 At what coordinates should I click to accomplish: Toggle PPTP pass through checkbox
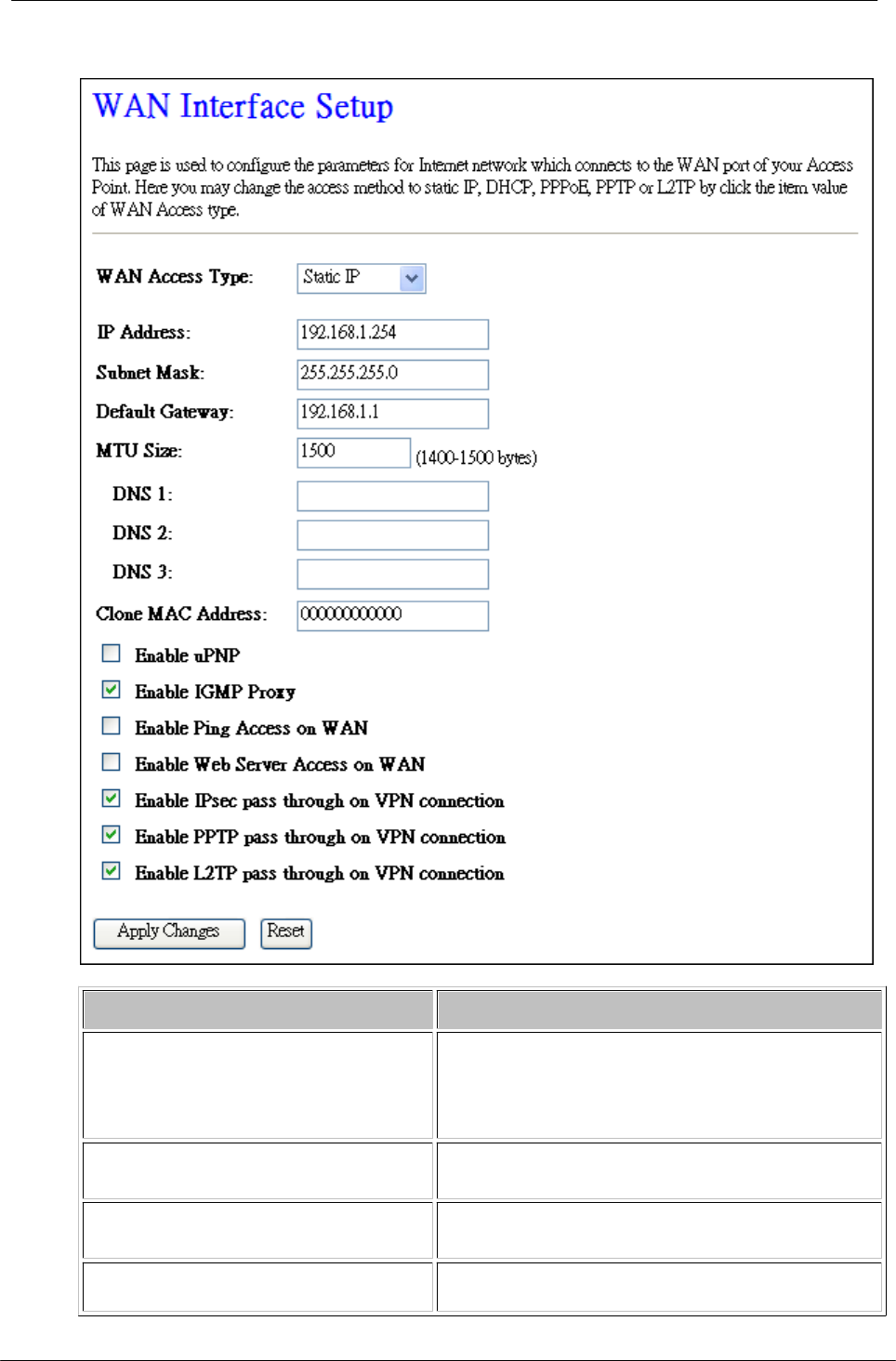[x=111, y=835]
